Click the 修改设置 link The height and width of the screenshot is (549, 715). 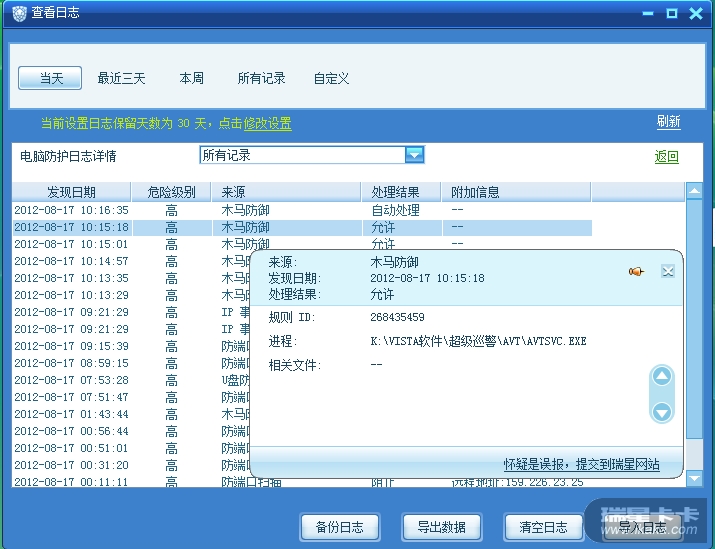[268, 124]
